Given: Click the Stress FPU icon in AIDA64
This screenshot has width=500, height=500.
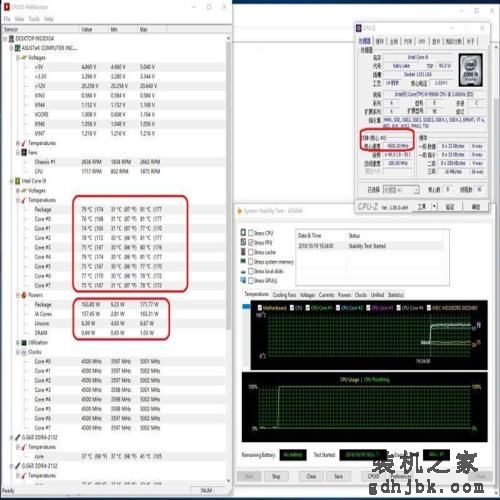Looking at the screenshot, I should [x=243, y=242].
